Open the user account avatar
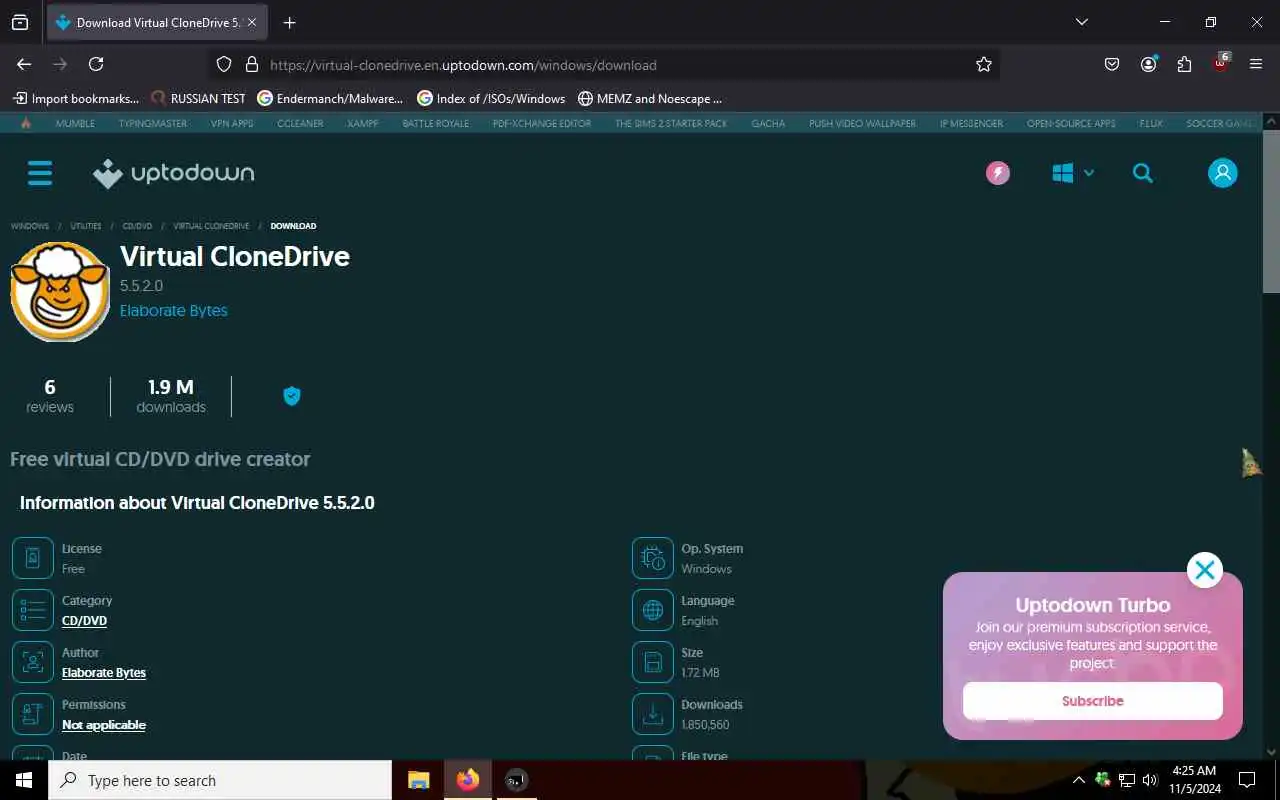This screenshot has width=1280, height=800. coord(1223,173)
